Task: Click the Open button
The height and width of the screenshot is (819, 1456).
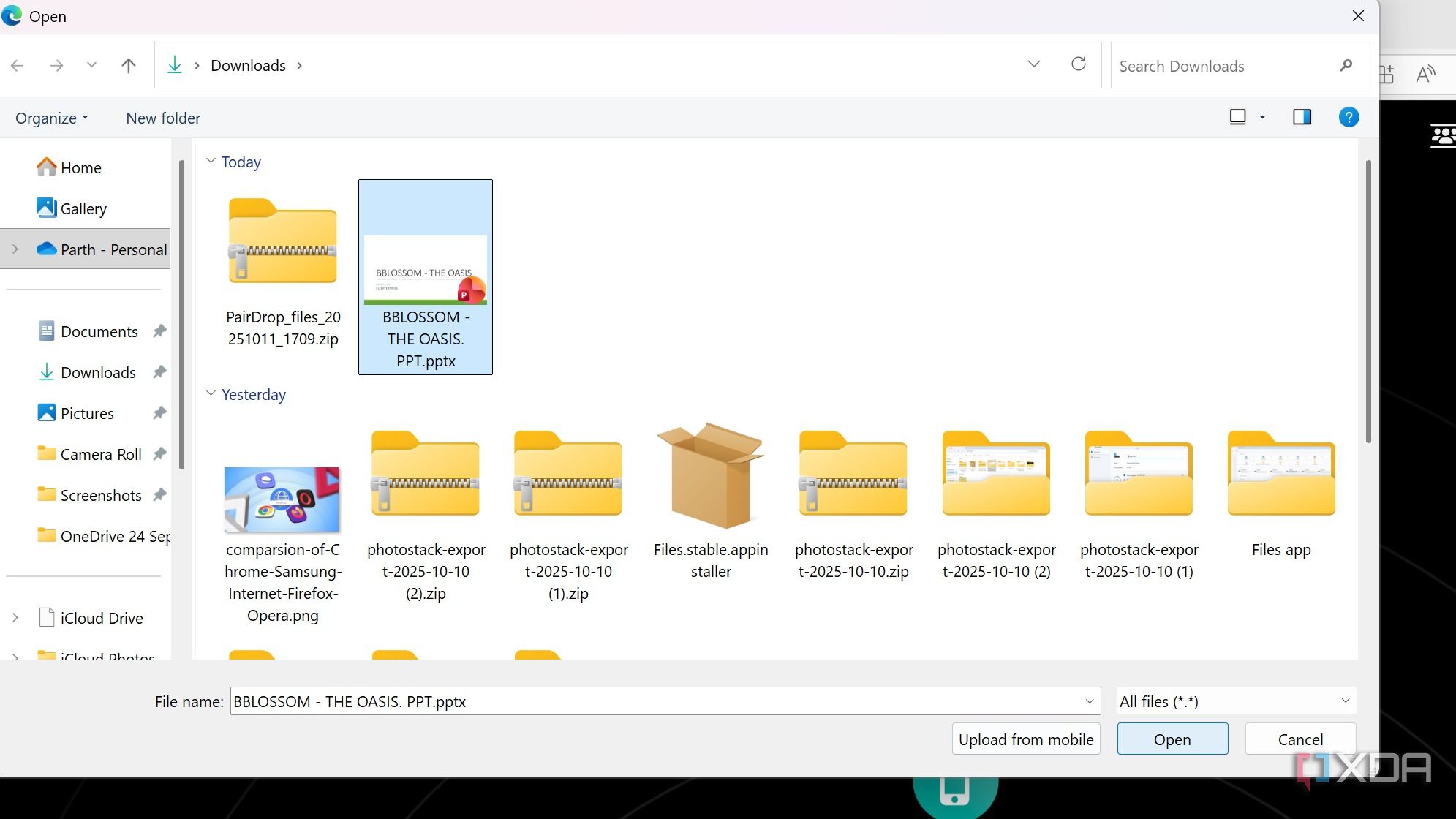Action: (x=1172, y=739)
